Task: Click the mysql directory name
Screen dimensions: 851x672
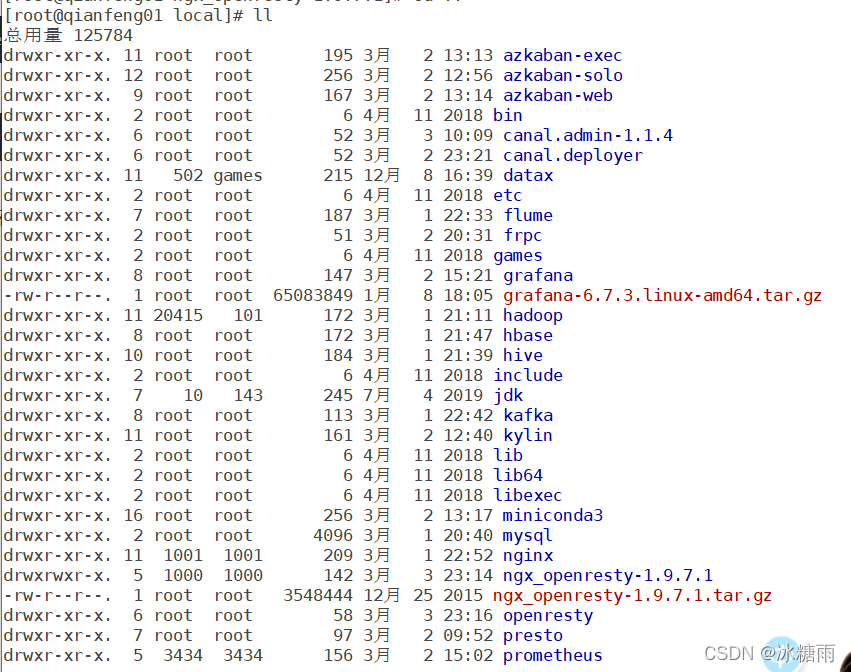Action: pos(528,536)
